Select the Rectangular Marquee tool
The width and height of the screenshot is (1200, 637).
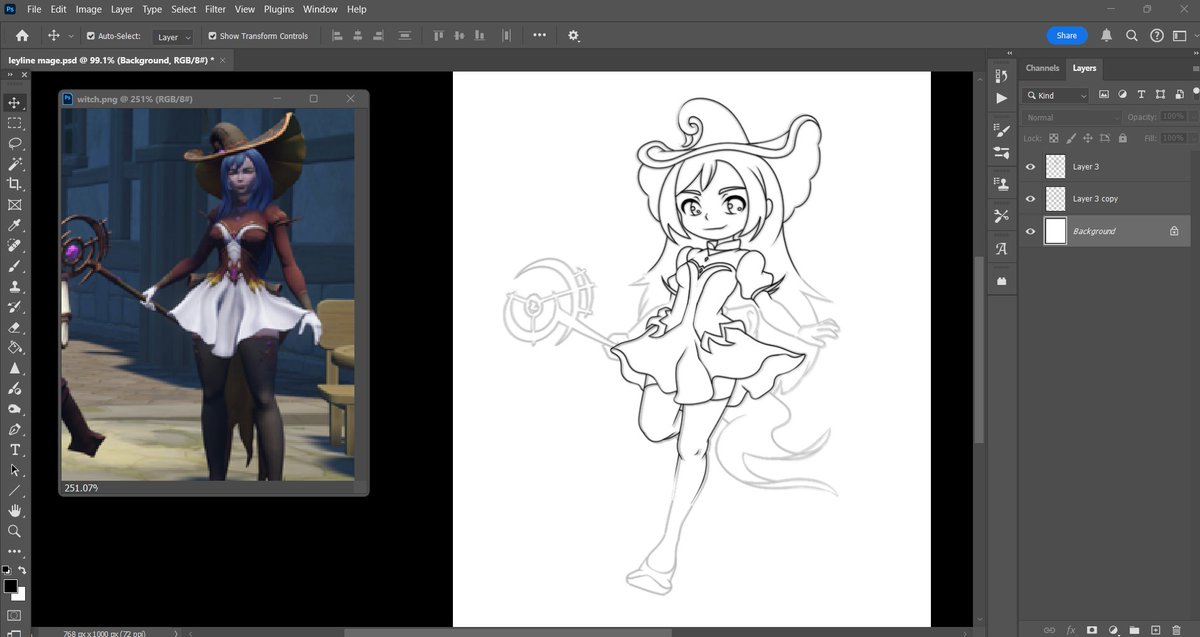pyautogui.click(x=14, y=123)
